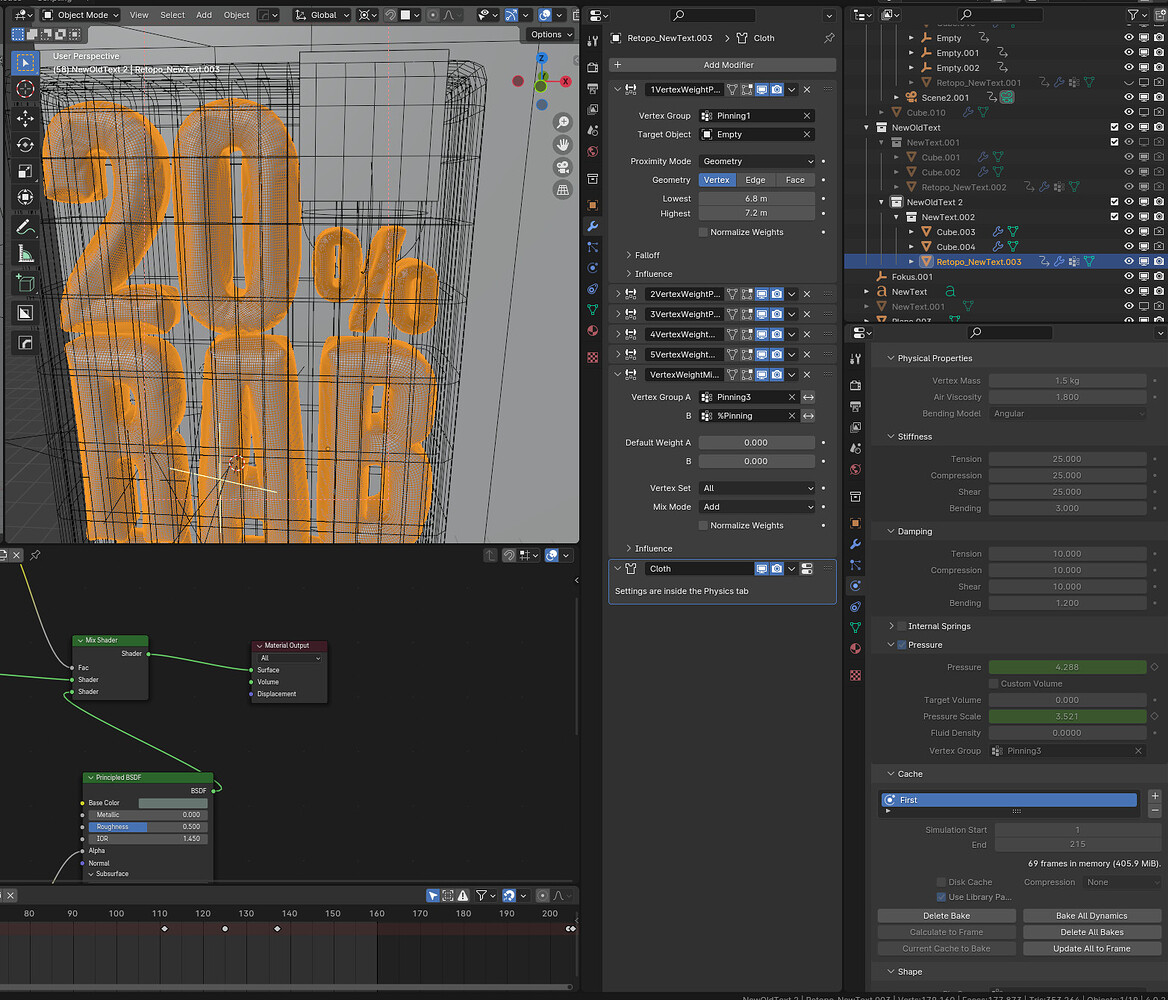The width and height of the screenshot is (1168, 1000).
Task: Add a new cache with plus button
Action: coord(1155,796)
